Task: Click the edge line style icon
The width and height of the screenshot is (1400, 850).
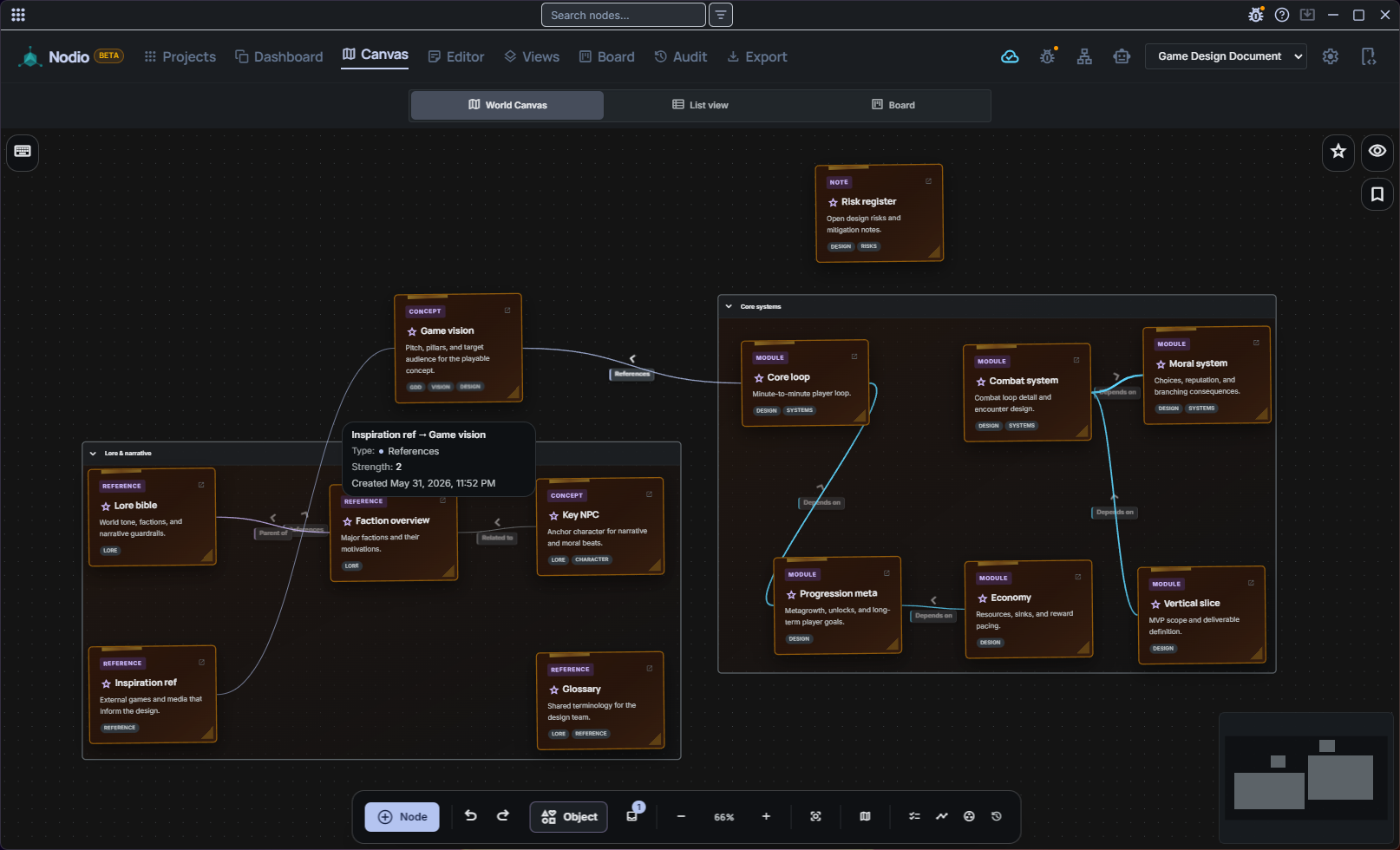Action: 941,816
